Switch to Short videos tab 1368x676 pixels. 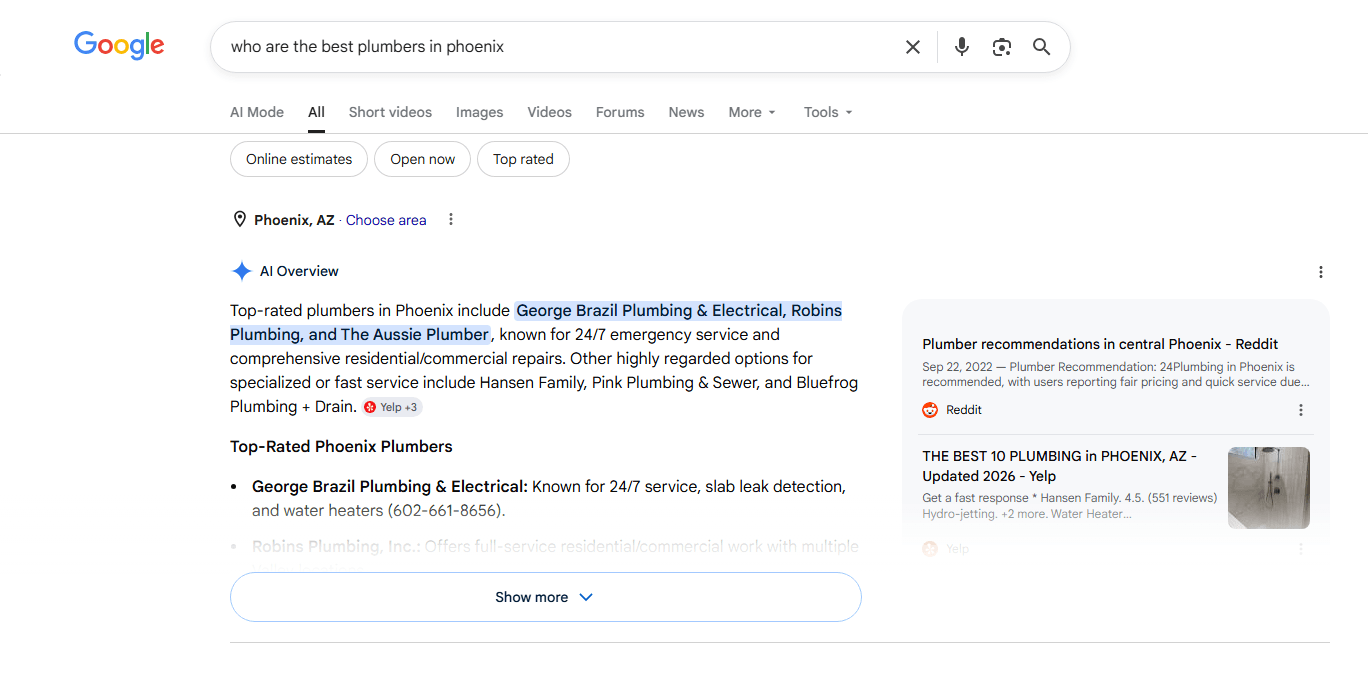[390, 112]
